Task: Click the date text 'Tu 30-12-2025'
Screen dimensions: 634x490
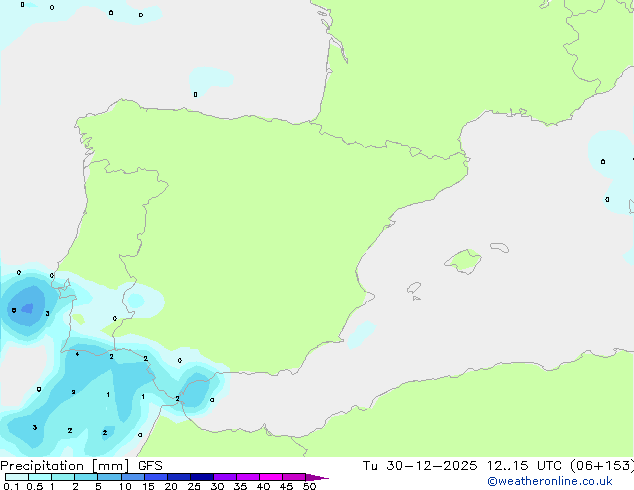Action: (420, 466)
